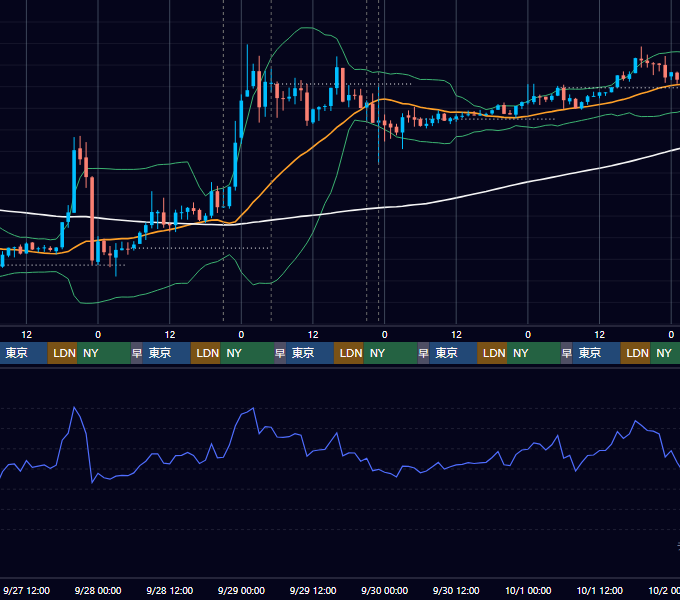Screen dimensions: 680x600
Task: Click hour label 0 above 9/29 00:00
Action: 241,335
